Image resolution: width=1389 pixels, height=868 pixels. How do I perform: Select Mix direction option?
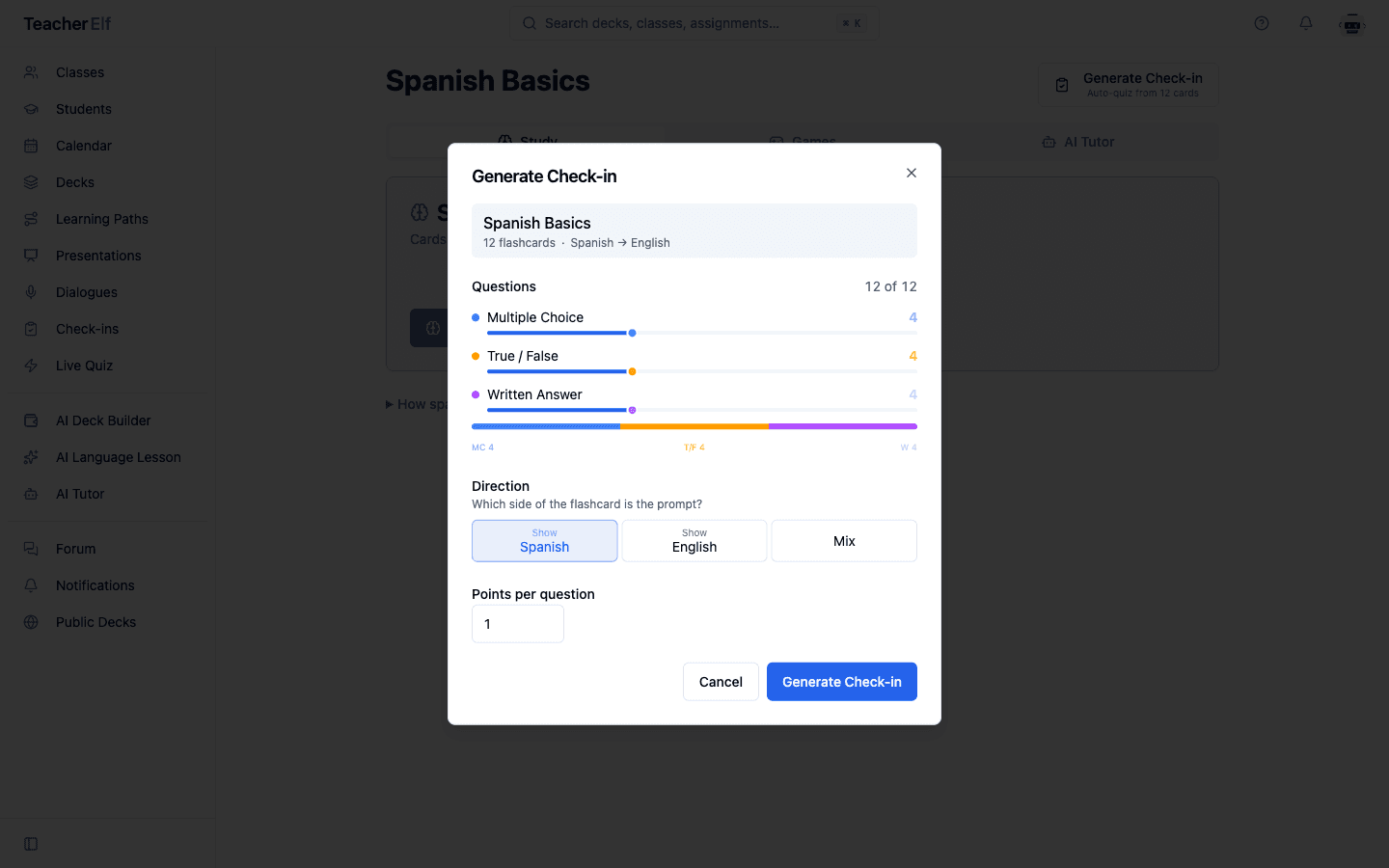point(844,541)
